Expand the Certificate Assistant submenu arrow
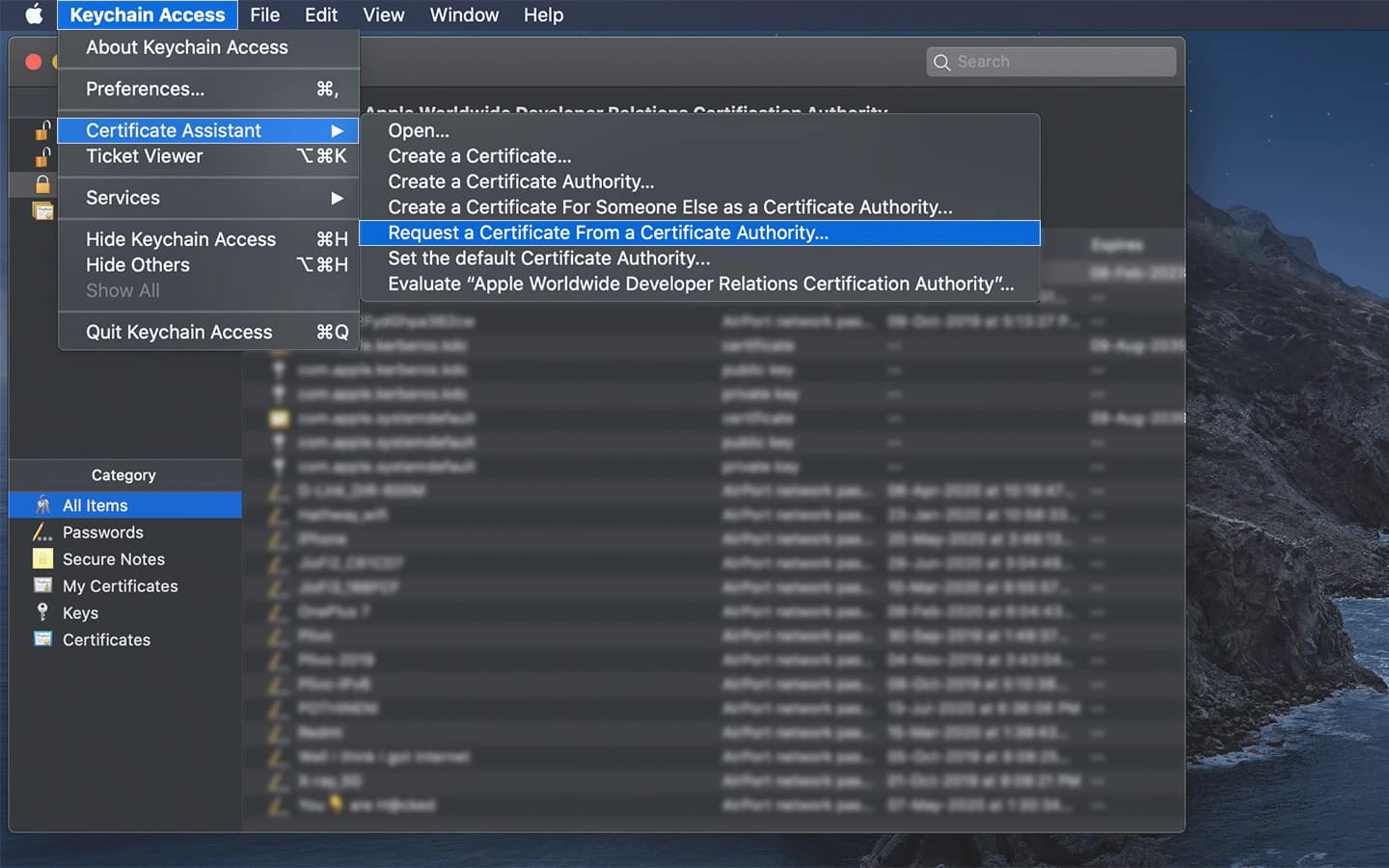Viewport: 1389px width, 868px height. (x=337, y=130)
